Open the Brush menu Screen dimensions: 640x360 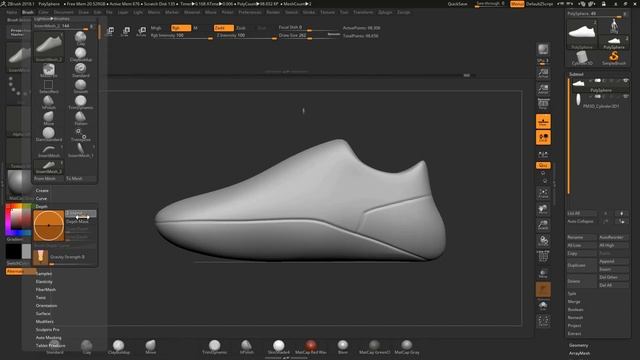click(x=28, y=12)
